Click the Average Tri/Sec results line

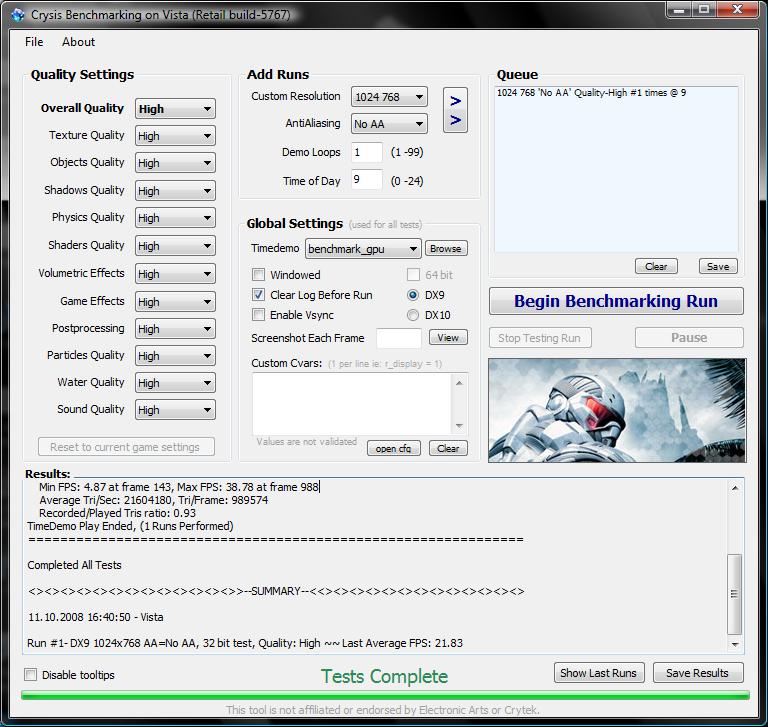point(154,500)
